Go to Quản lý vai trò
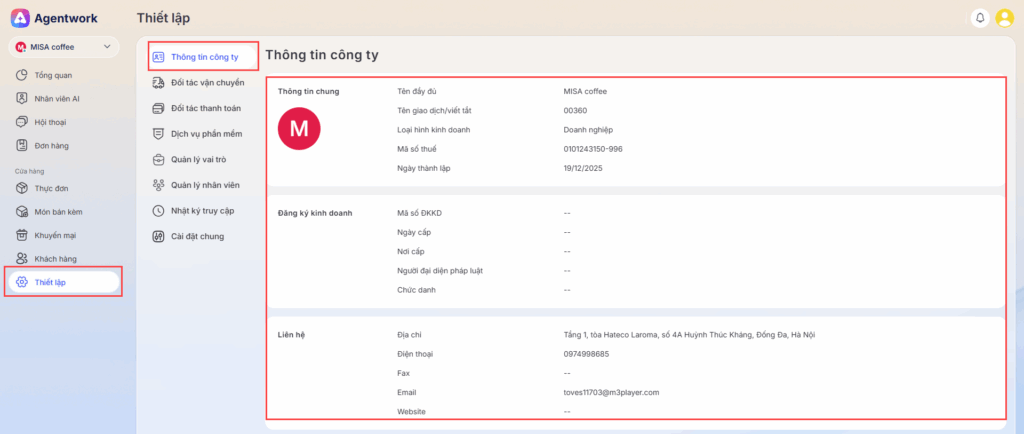This screenshot has height=434, width=1024. 201,159
